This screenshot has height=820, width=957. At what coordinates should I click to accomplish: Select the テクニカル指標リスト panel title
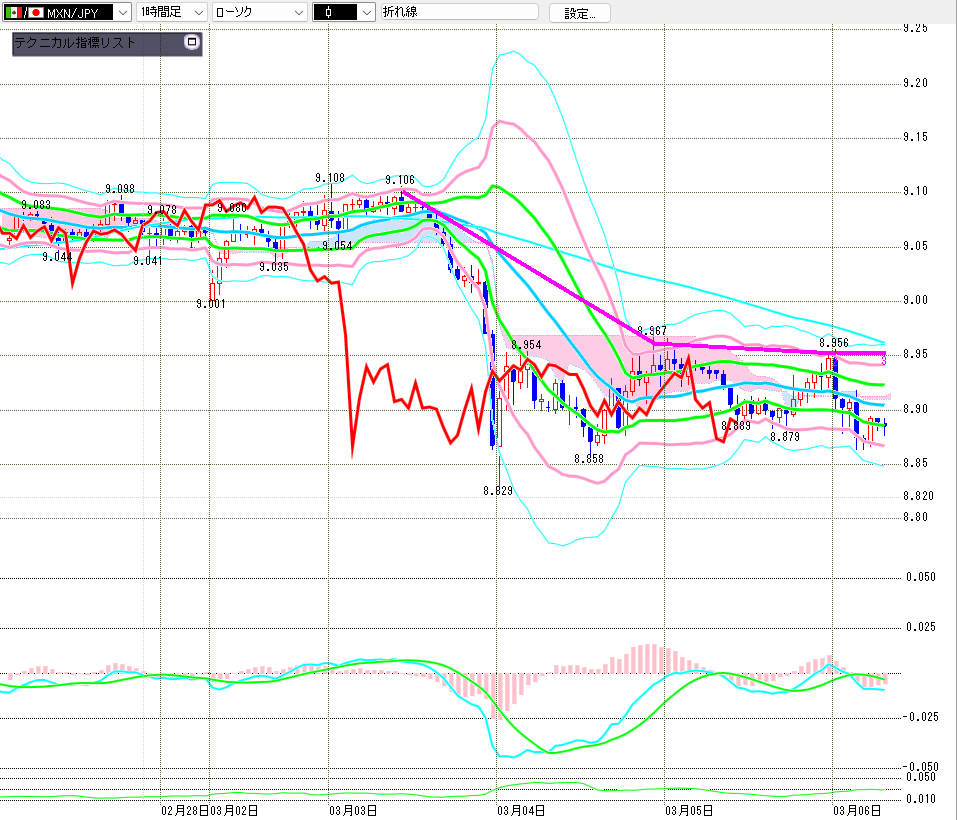(75, 43)
